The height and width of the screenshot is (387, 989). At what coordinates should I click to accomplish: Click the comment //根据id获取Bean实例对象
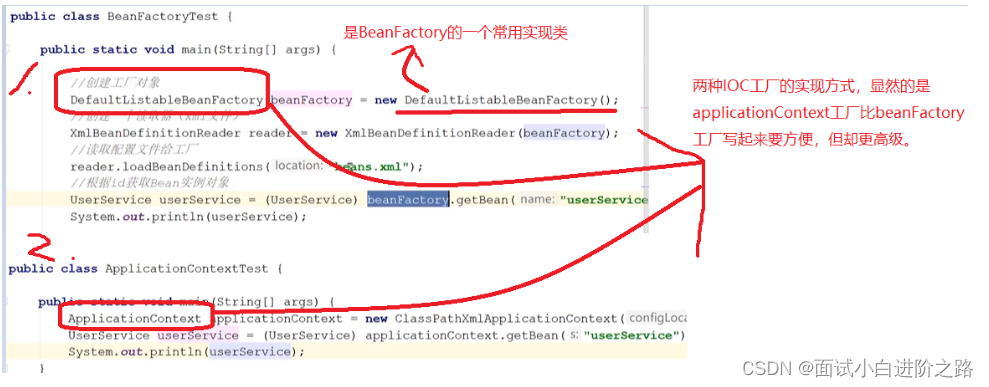click(149, 183)
